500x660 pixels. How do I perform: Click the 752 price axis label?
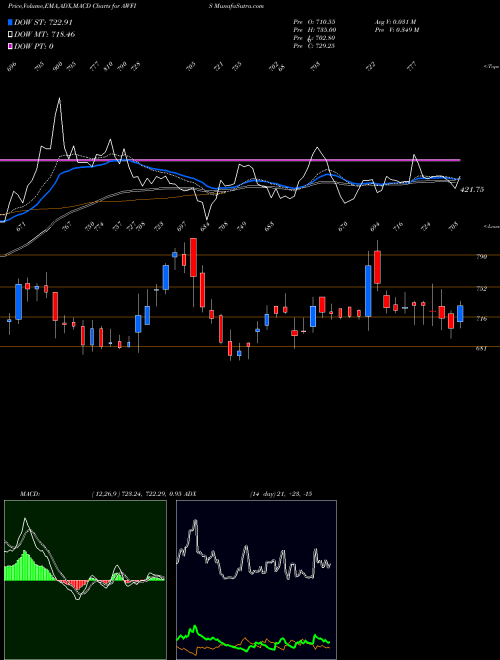coord(481,288)
